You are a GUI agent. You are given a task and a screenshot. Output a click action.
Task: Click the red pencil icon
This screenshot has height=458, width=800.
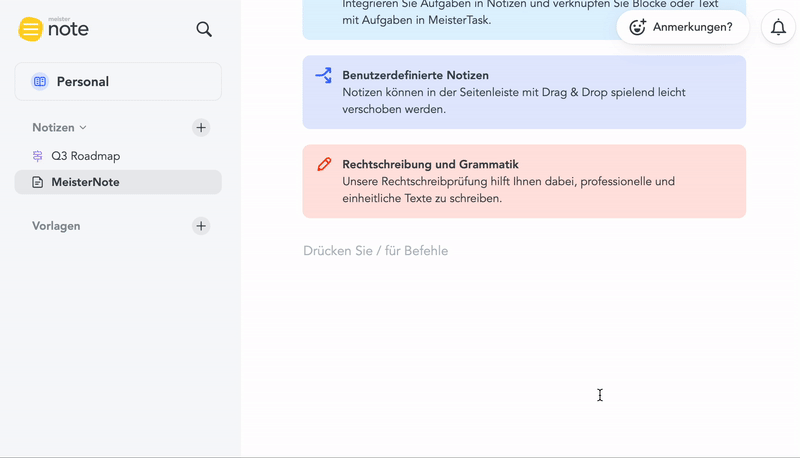tap(324, 164)
